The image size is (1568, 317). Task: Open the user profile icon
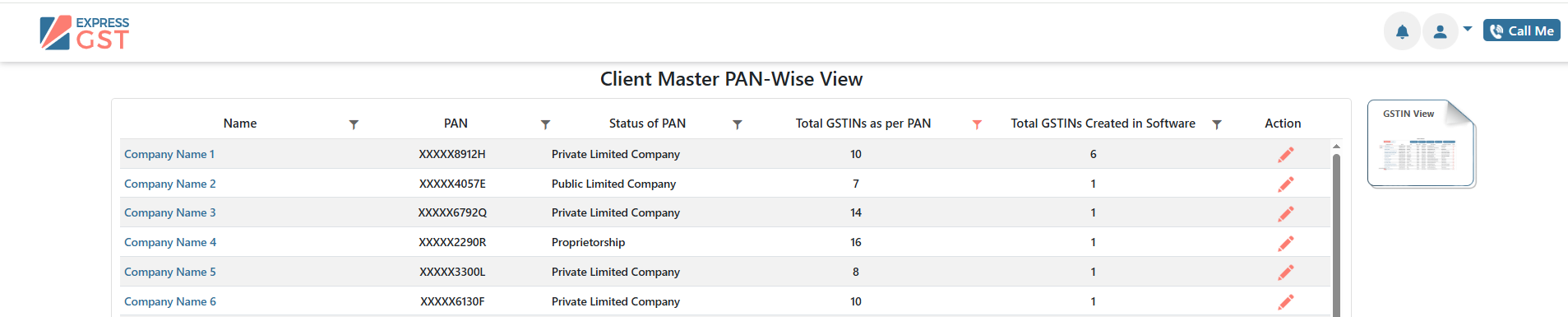(x=1440, y=31)
